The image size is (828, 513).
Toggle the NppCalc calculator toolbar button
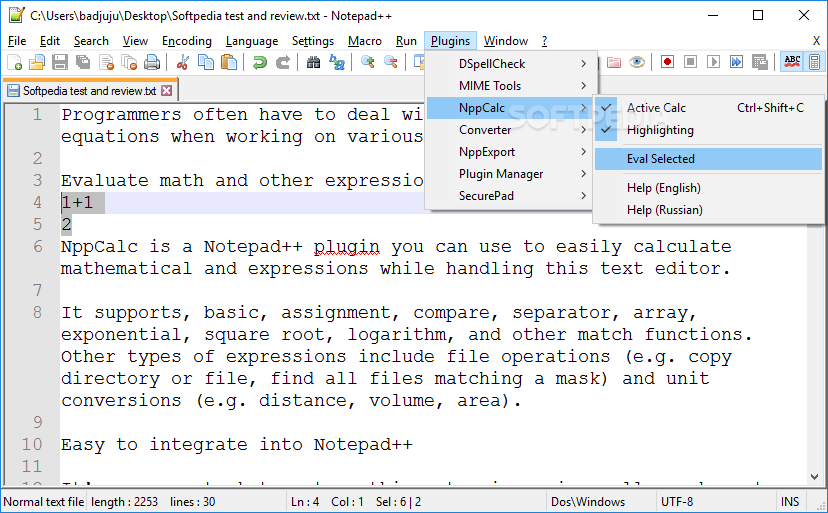[814, 62]
